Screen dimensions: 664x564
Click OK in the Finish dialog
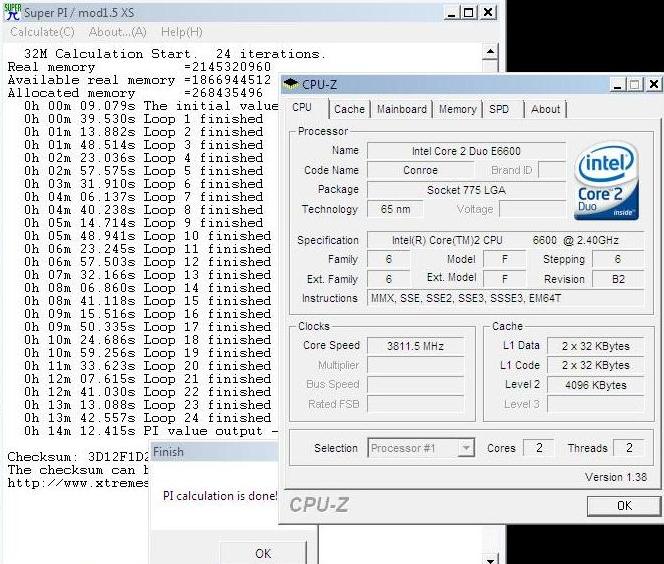point(263,553)
